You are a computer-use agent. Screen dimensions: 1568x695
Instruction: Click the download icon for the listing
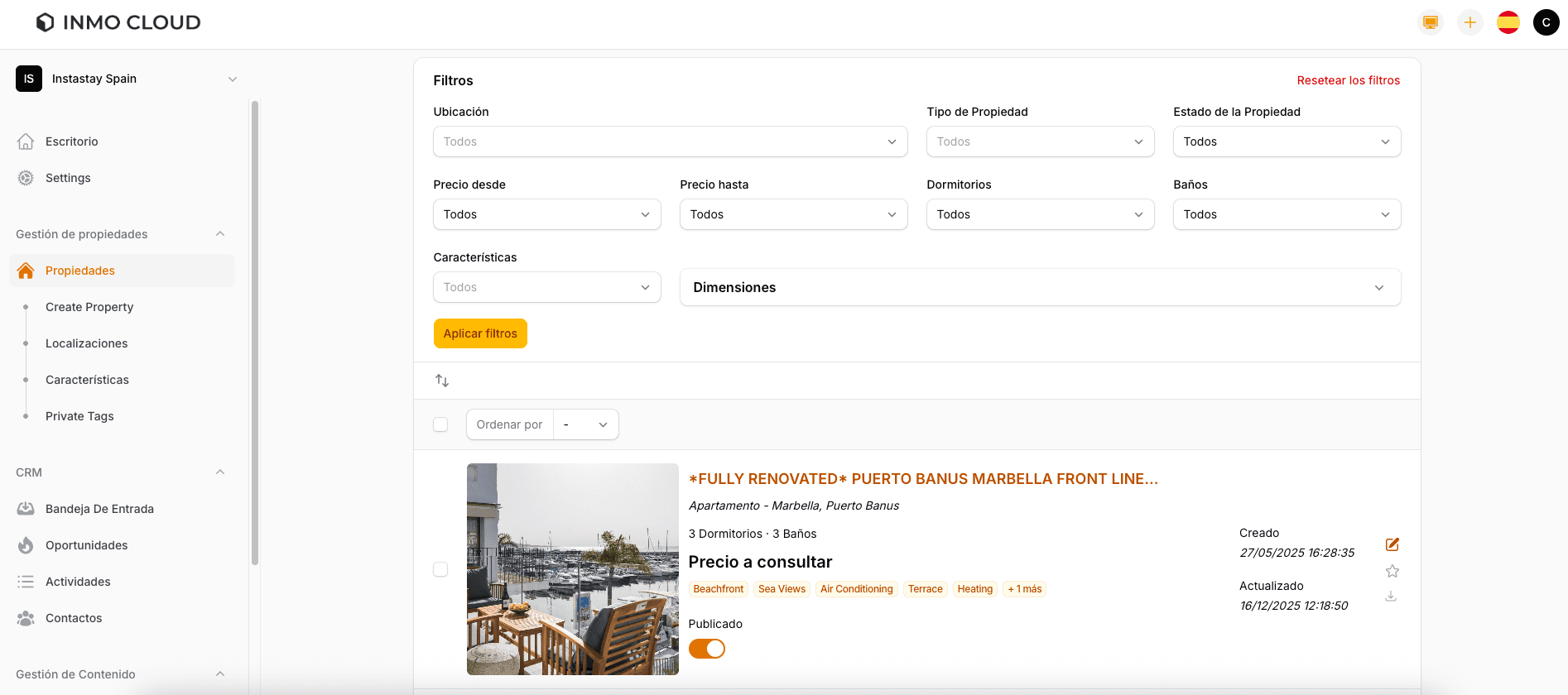point(1391,597)
